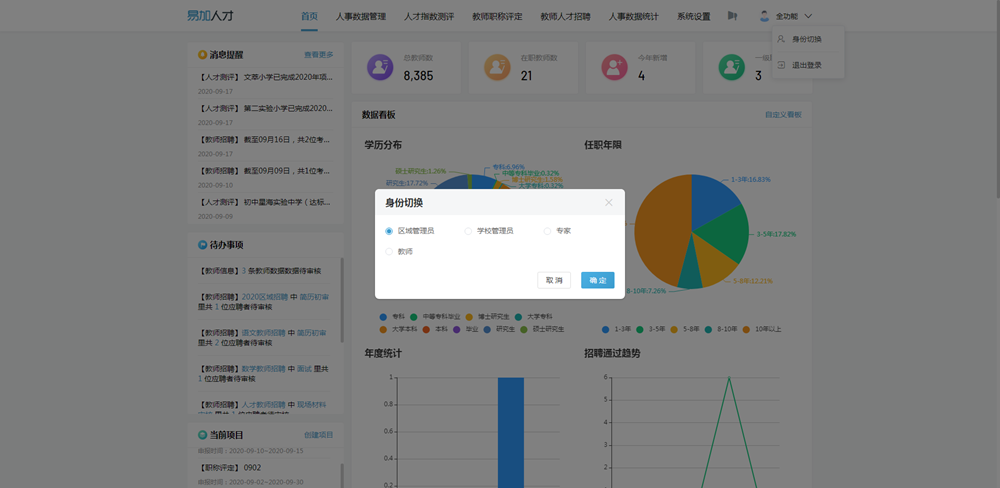1000x488 pixels.
Task: Click the pink 今年新增 icon
Action: [614, 67]
